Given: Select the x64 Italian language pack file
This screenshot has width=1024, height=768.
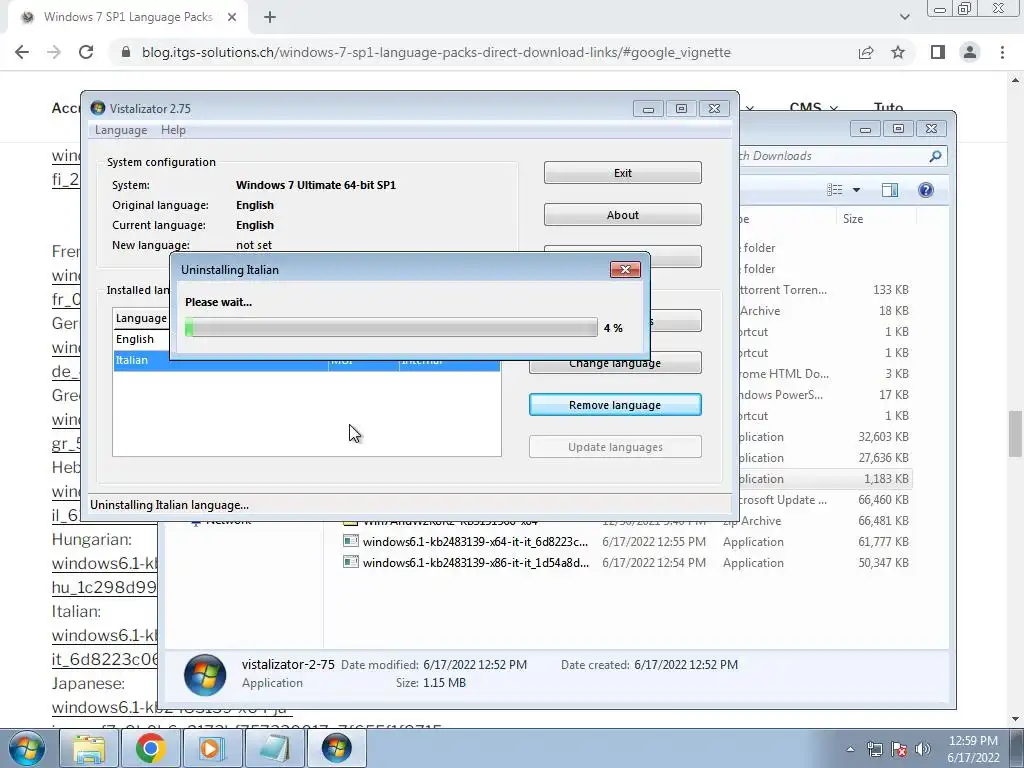Looking at the screenshot, I should pyautogui.click(x=475, y=541).
